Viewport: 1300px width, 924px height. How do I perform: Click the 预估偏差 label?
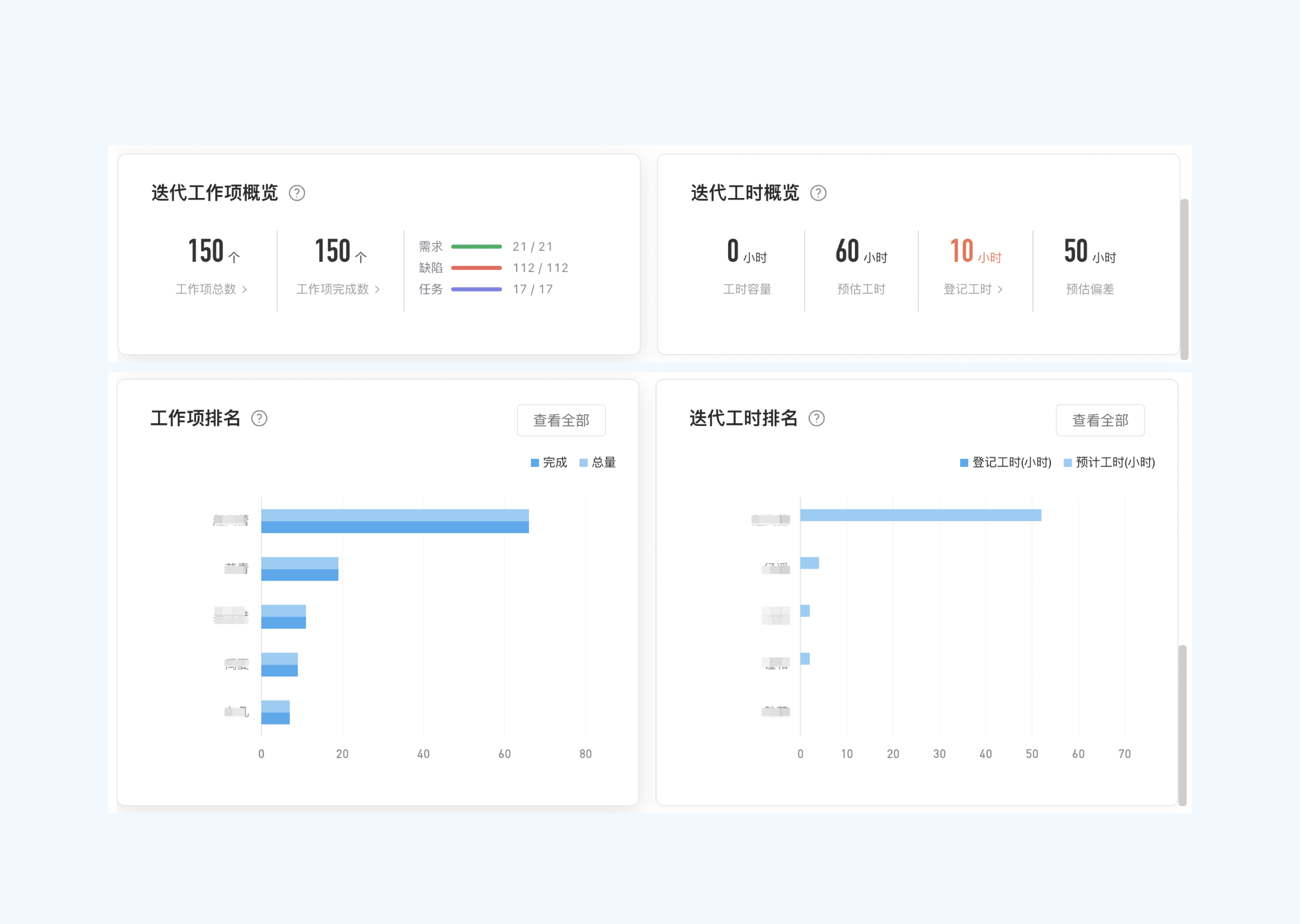pyautogui.click(x=1090, y=289)
